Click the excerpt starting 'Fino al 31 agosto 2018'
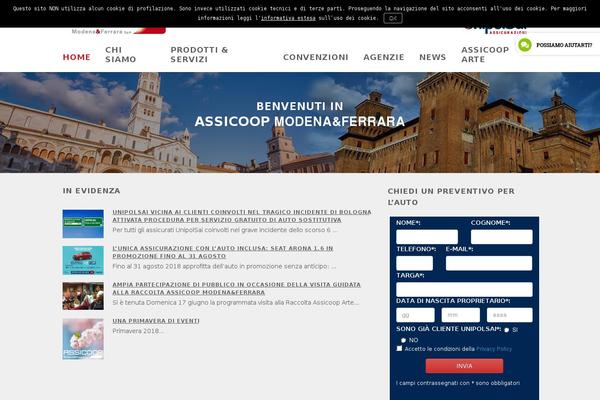This screenshot has width=600, height=400. (224, 266)
